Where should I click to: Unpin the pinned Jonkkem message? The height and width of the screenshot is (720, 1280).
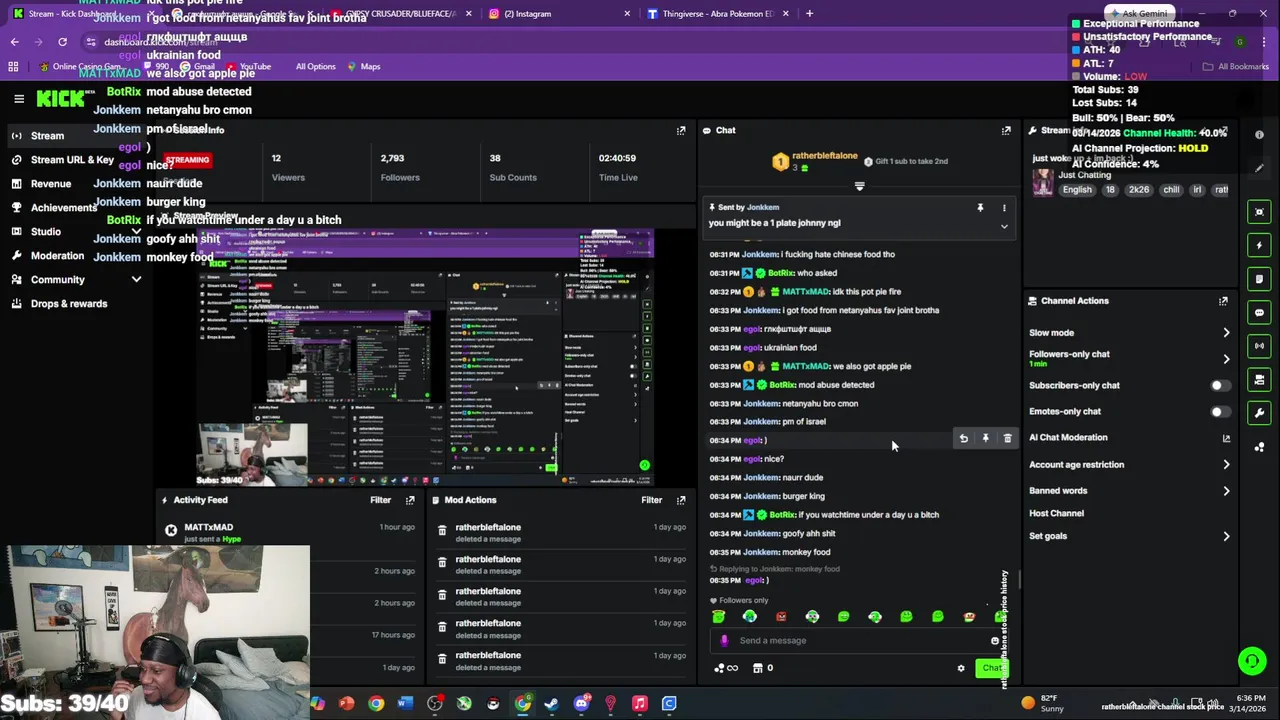[x=980, y=208]
